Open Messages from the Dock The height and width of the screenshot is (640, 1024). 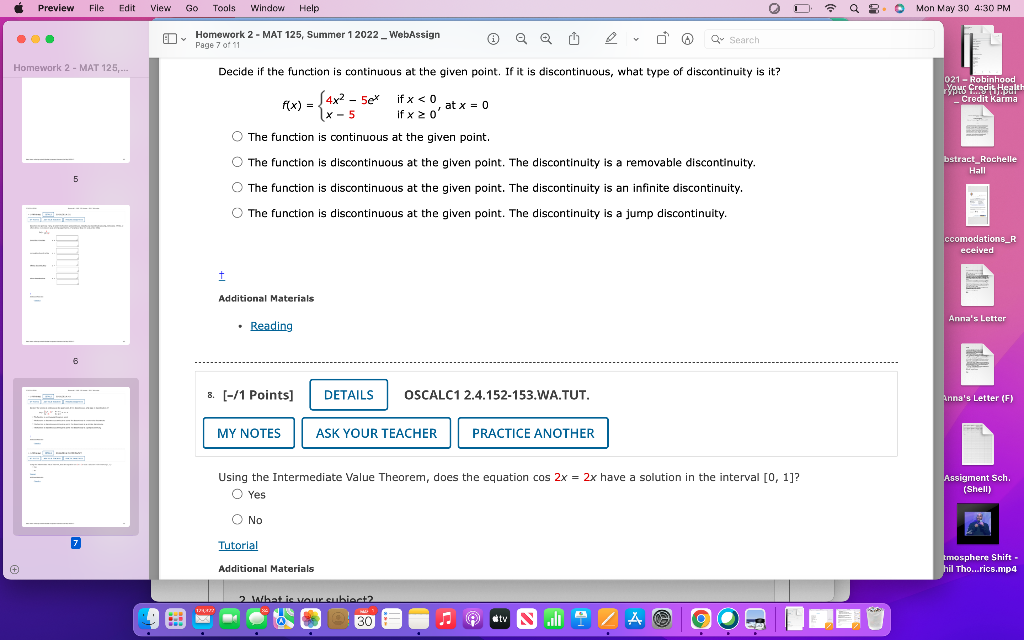257,618
